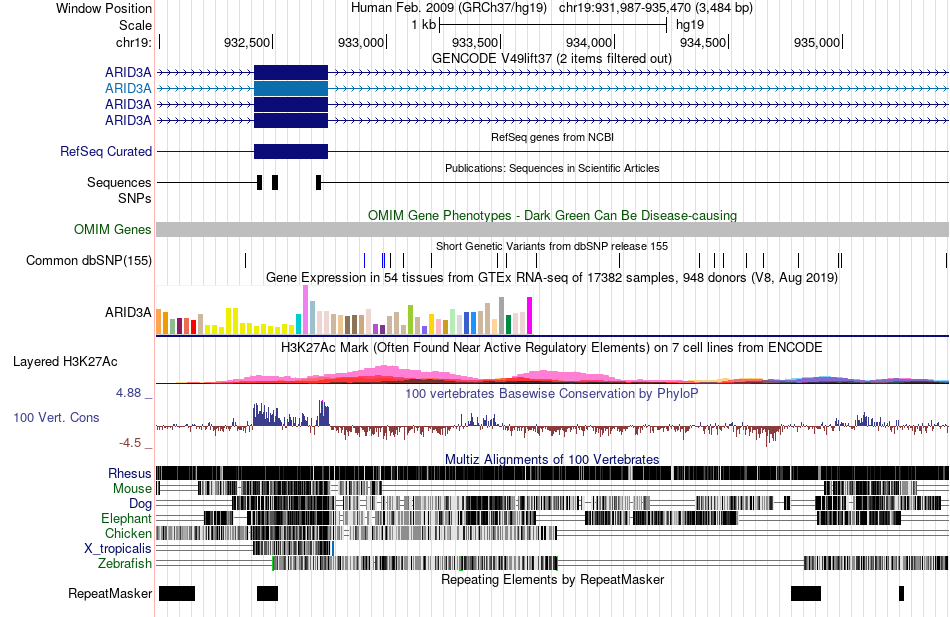
Task: Click the single blue dbSNP tick leftmost of blue ticks
Action: 364,261
